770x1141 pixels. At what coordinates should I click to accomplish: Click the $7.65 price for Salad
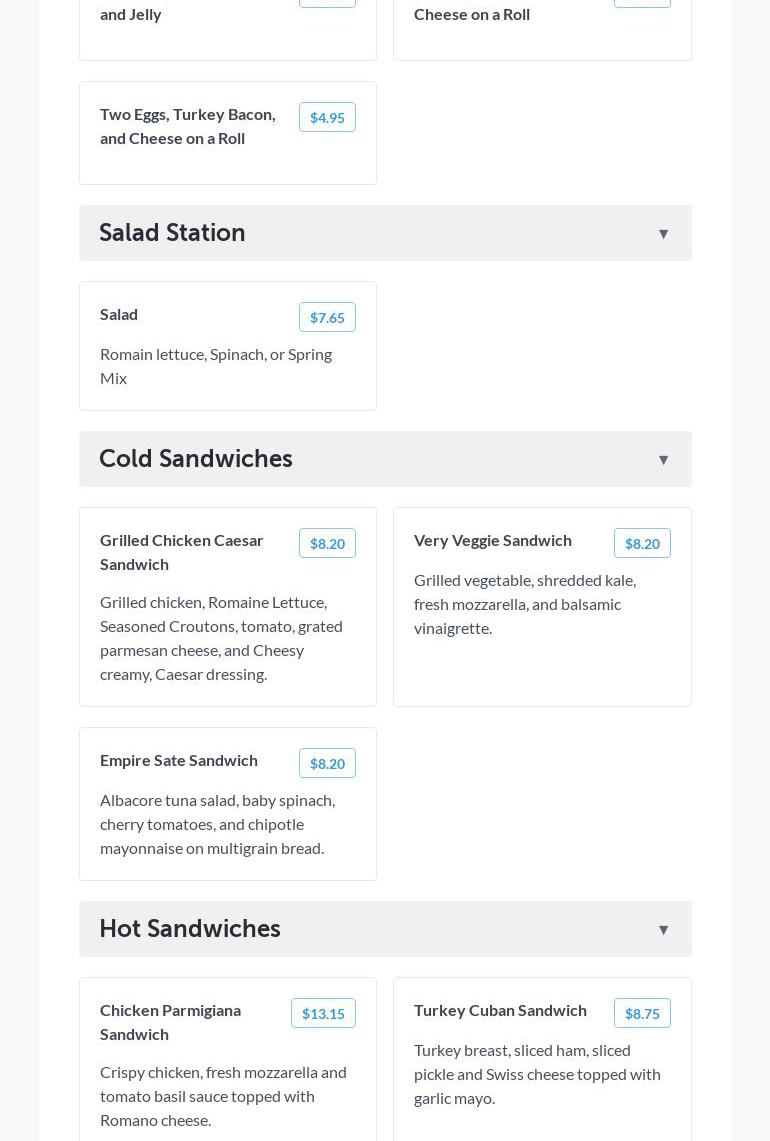pos(327,318)
